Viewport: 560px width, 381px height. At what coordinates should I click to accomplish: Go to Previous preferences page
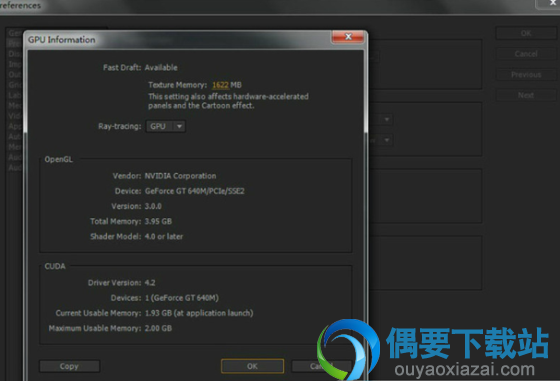pyautogui.click(x=526, y=75)
